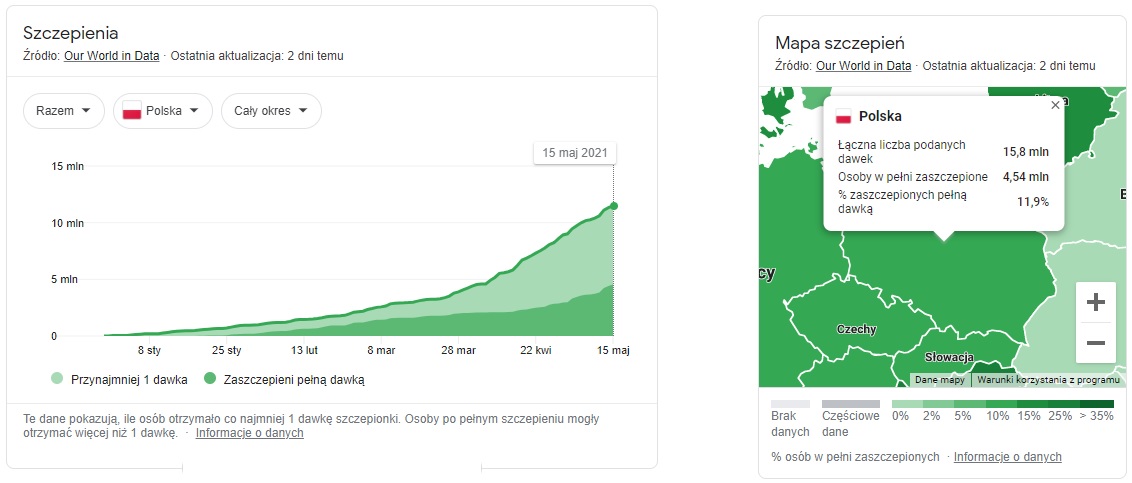Open 'Warunki korzystania z programu' map terms

[1048, 380]
